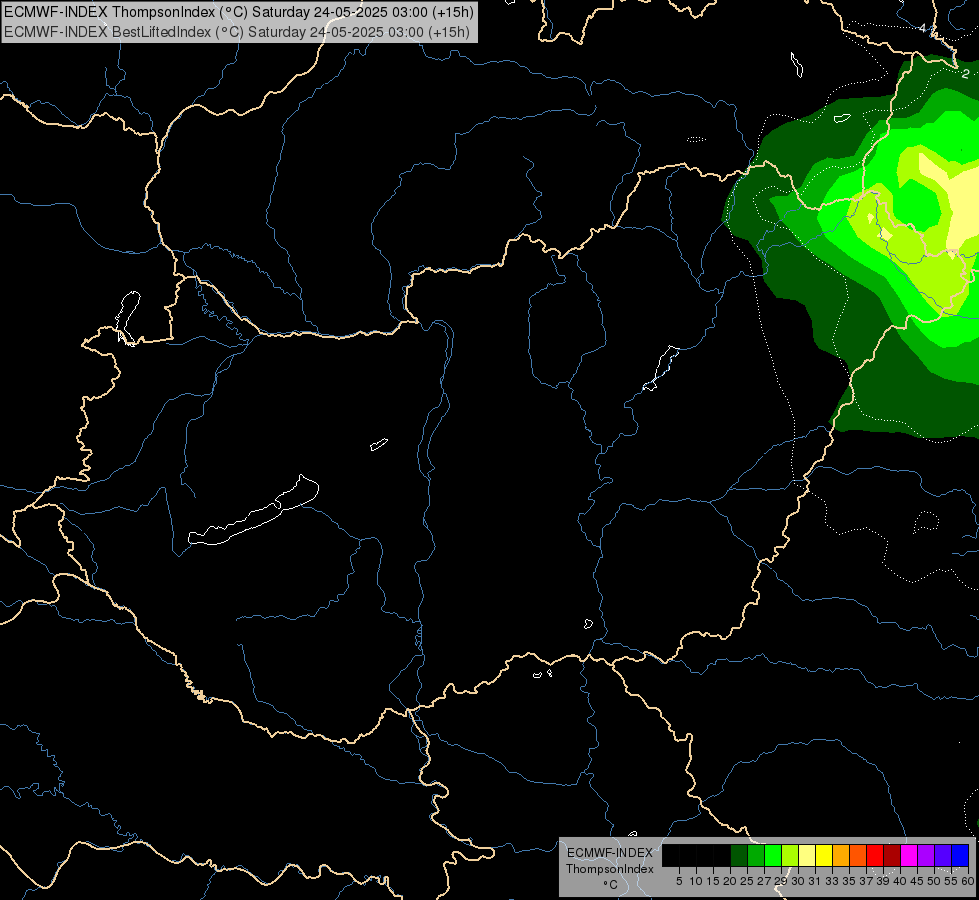This screenshot has width=979, height=900.
Task: Click the bright red 37–39 legend swatch
Action: click(875, 855)
